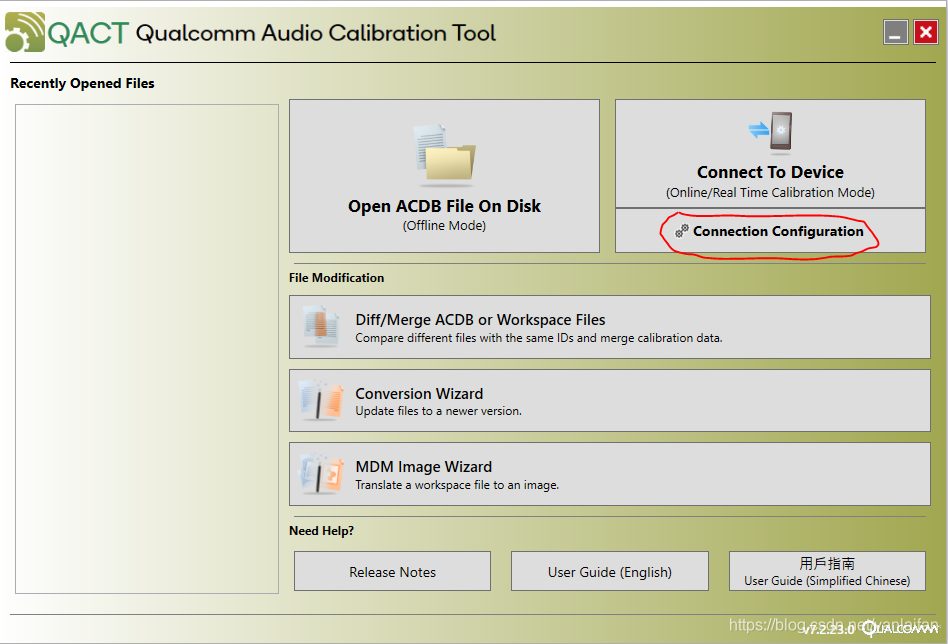Click the phone sync icon above Connect To Device

click(770, 131)
